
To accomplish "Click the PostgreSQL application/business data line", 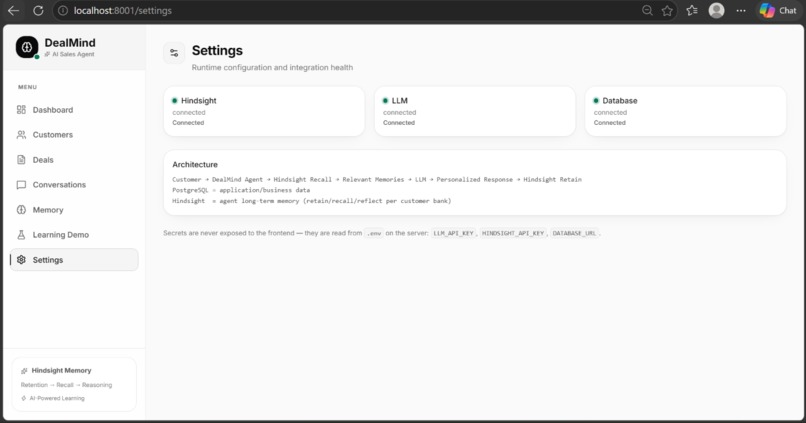I will click(241, 190).
